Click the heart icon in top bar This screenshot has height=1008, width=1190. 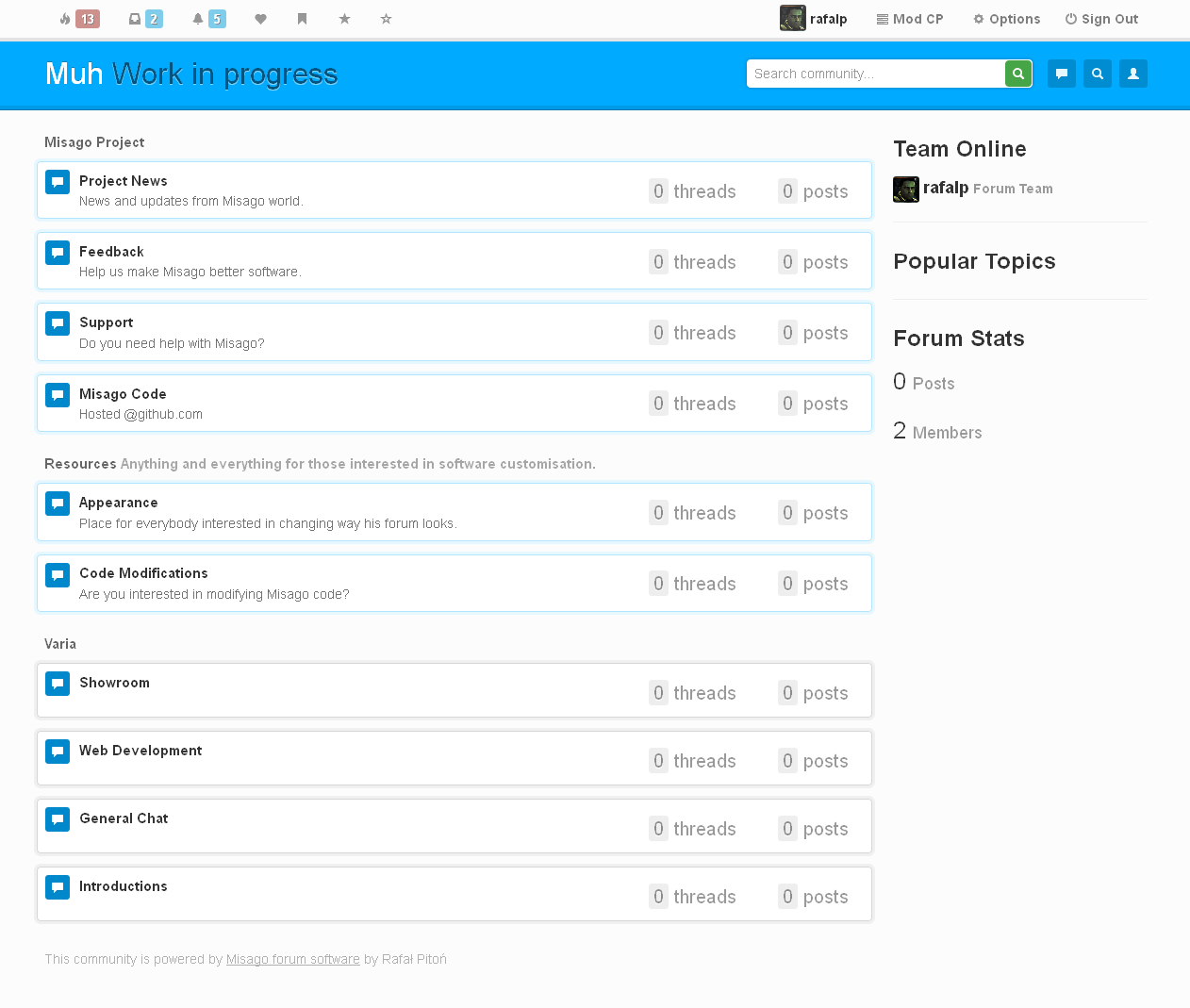[x=261, y=19]
